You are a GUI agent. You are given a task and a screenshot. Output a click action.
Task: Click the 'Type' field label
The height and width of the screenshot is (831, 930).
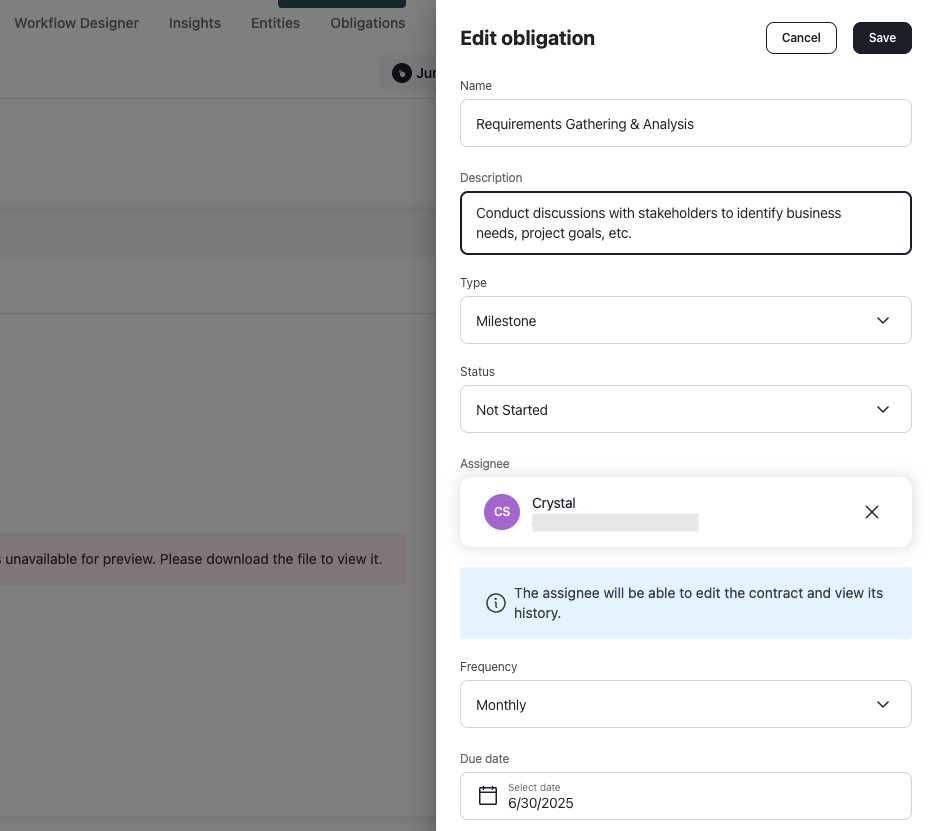[473, 283]
